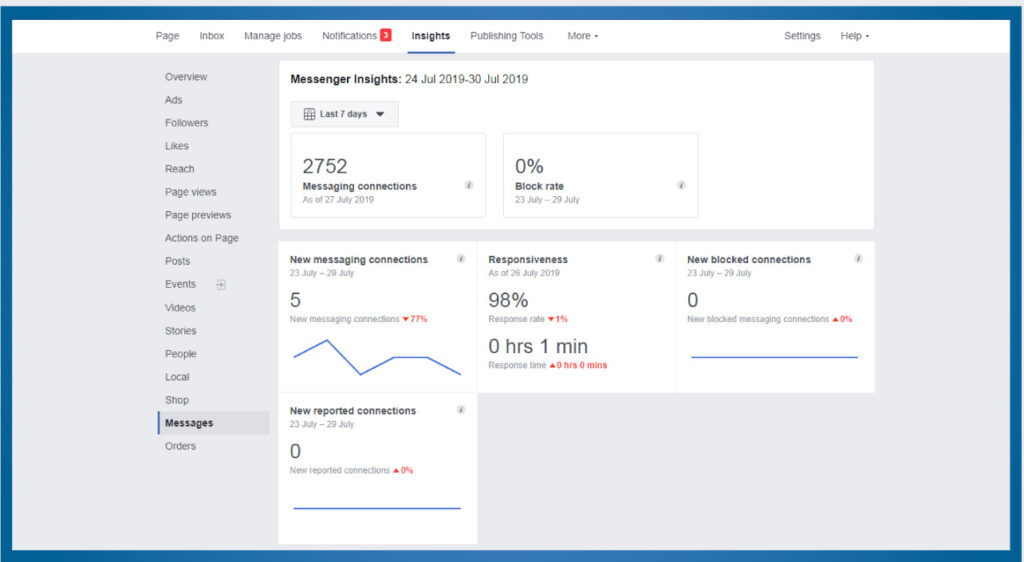Open the Last 7 days date dropdown
Viewport: 1024px width, 562px height.
(x=344, y=114)
